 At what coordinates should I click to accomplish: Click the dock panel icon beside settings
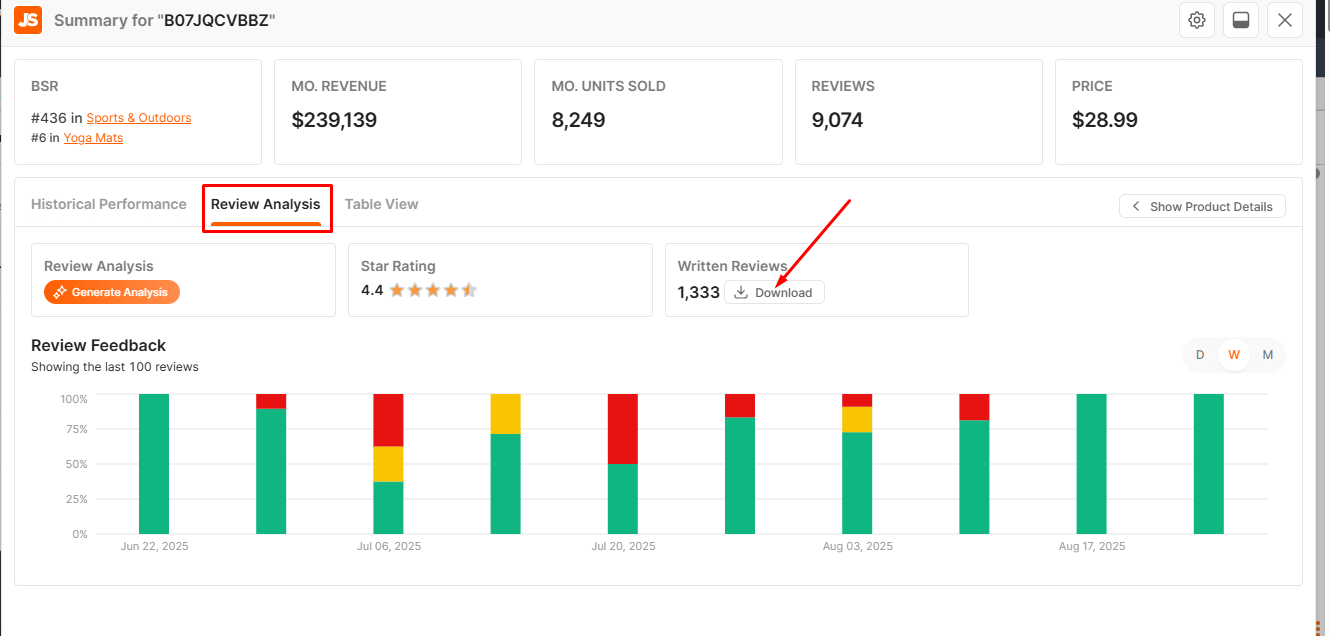coord(1240,20)
